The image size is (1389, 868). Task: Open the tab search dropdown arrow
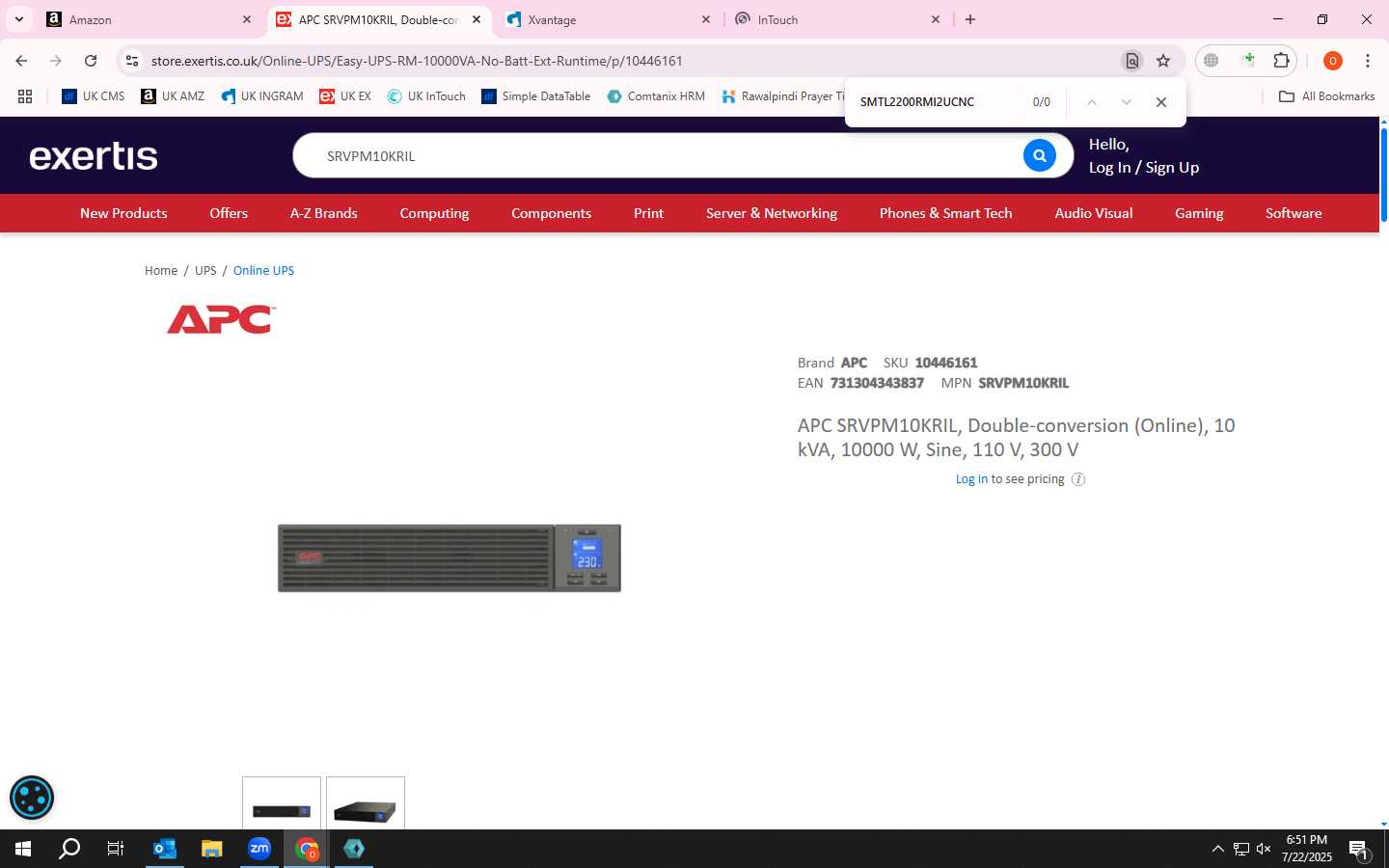click(x=18, y=19)
